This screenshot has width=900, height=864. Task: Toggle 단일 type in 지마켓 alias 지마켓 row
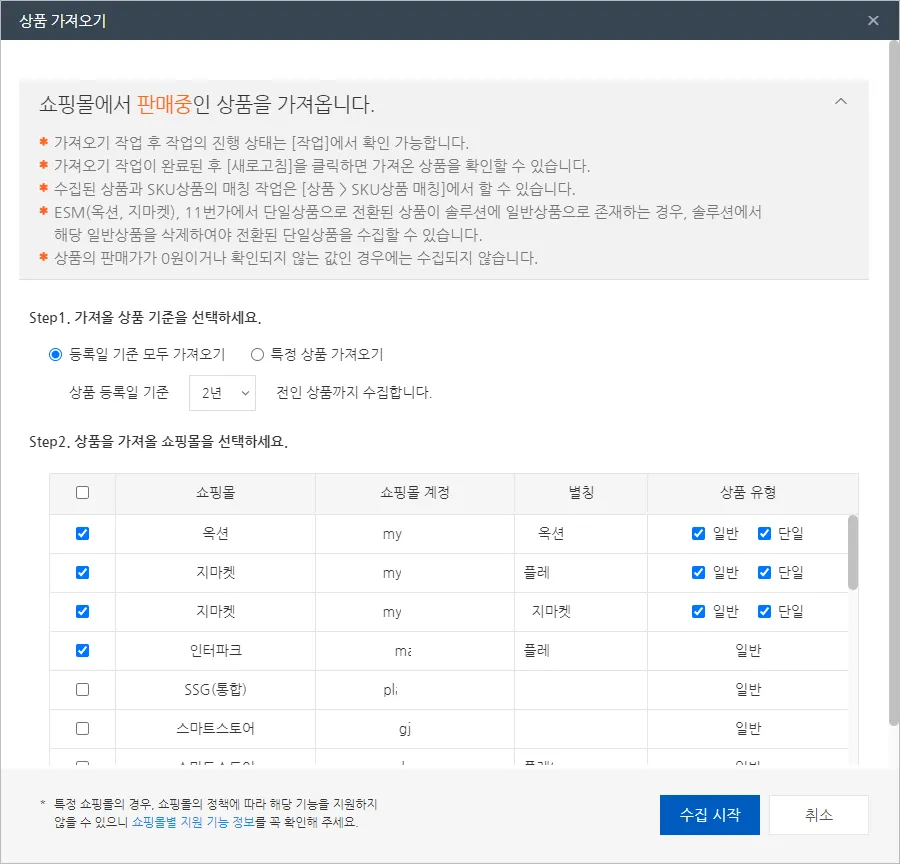pos(765,611)
